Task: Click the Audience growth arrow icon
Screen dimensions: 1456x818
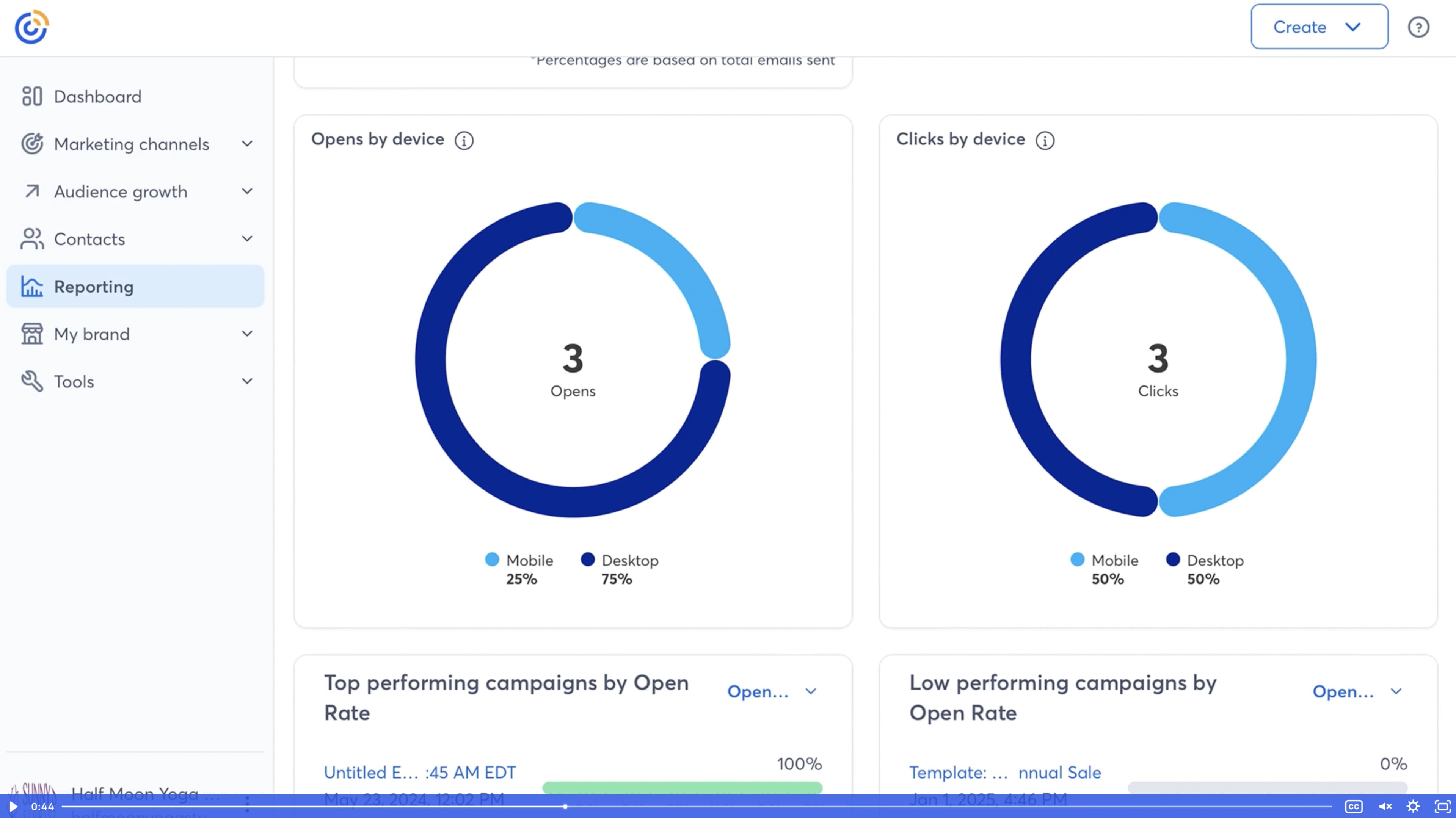Action: pyautogui.click(x=32, y=191)
